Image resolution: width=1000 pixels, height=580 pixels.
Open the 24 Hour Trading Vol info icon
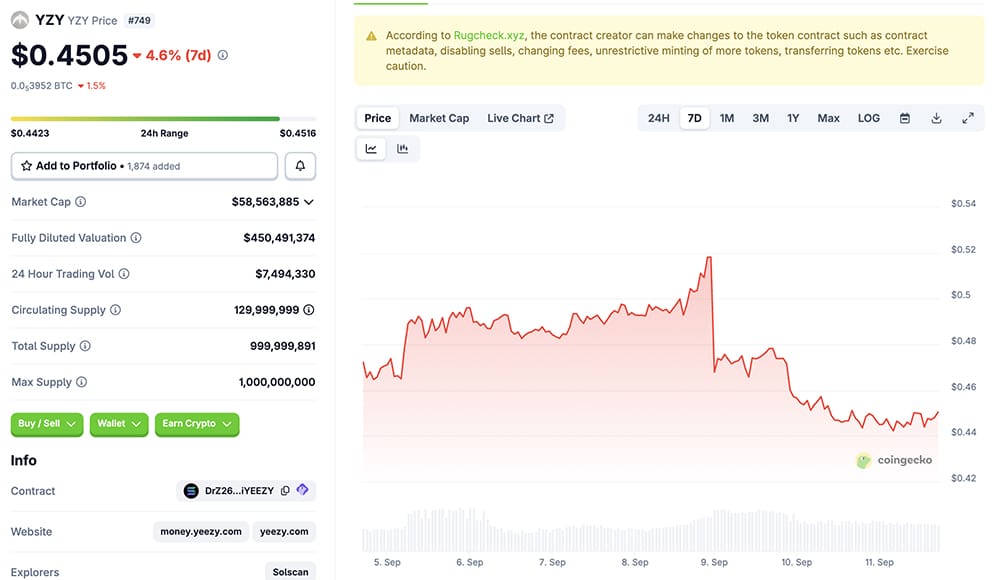[x=124, y=274]
